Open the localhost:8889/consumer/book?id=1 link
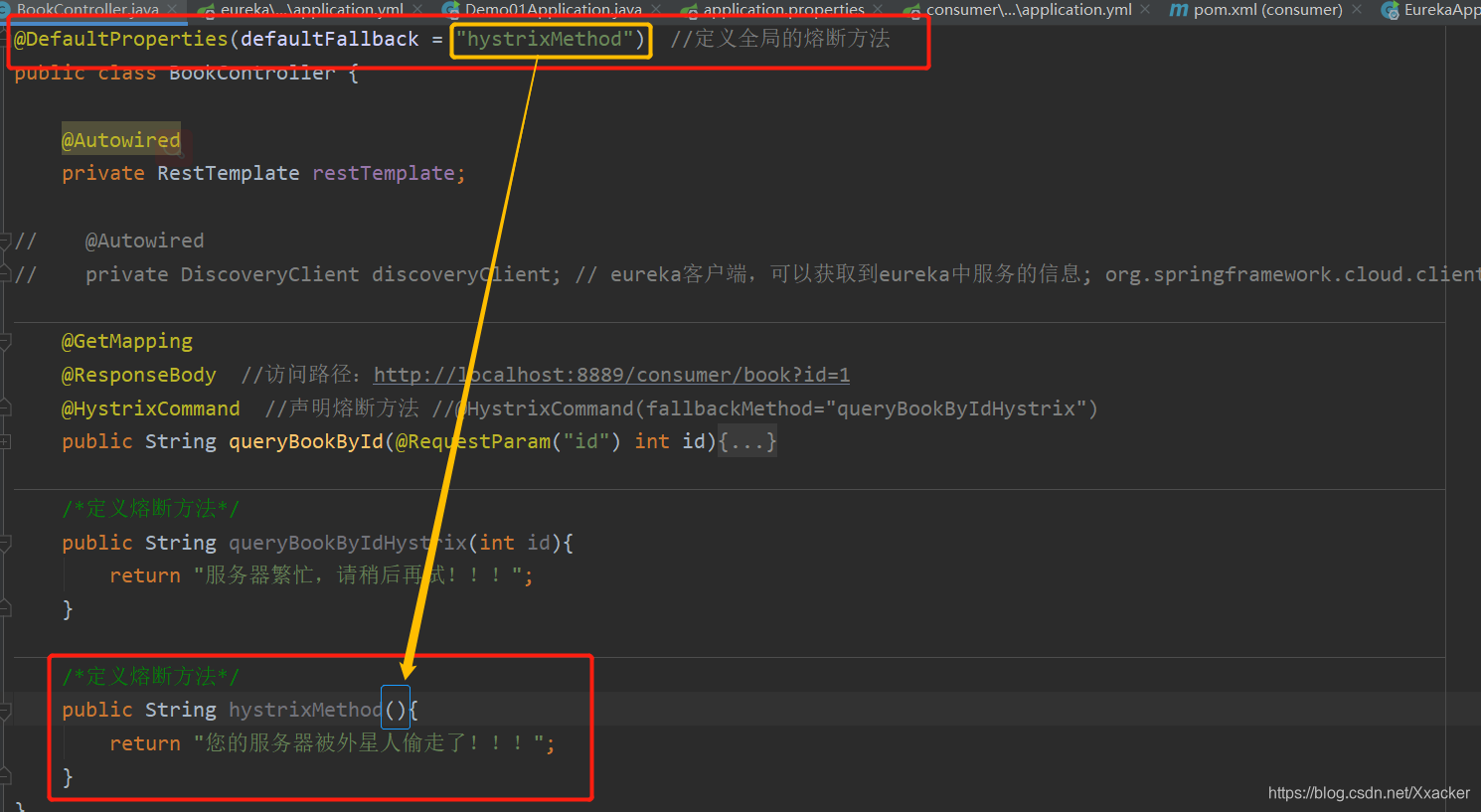 (611, 375)
